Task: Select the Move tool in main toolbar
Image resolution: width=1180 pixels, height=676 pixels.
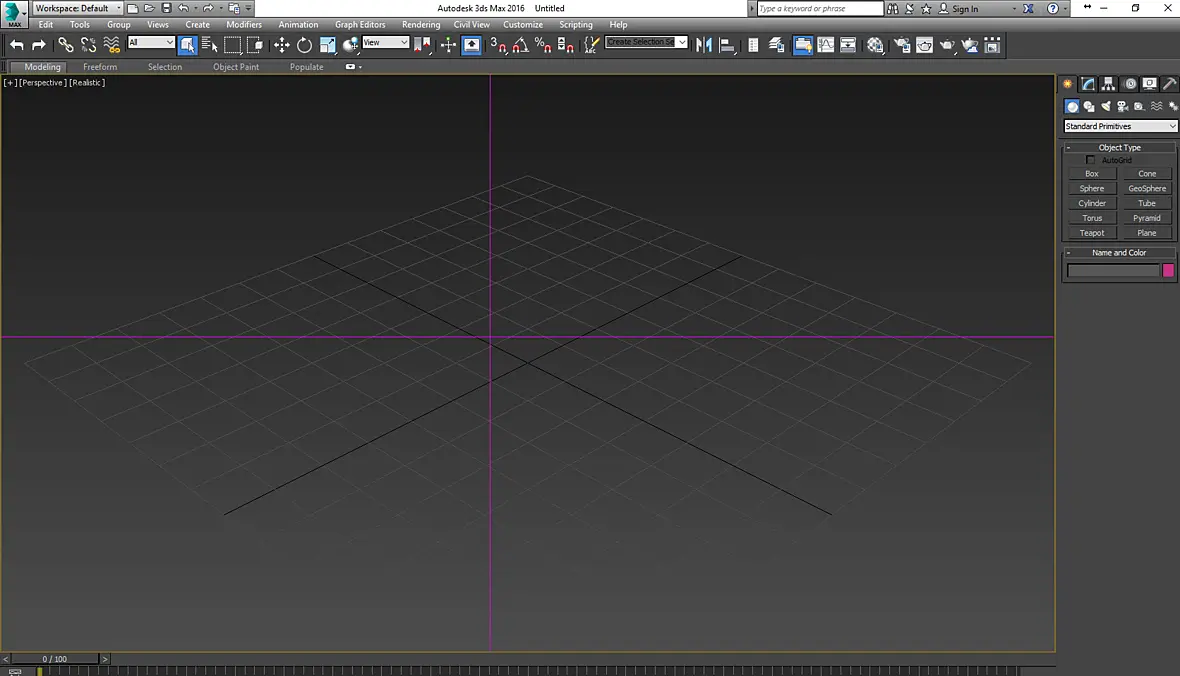Action: point(281,45)
